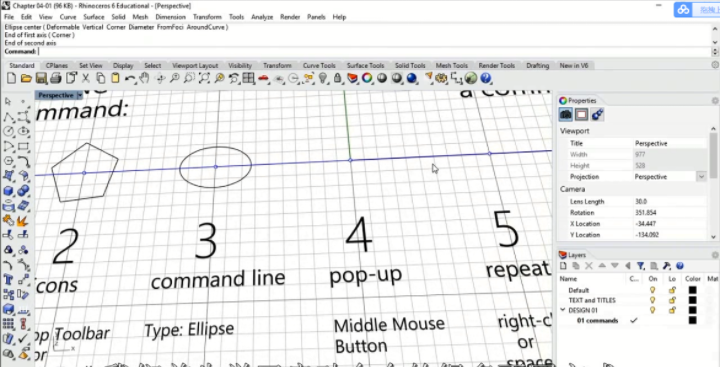Click the layer filter funnel icon
The image size is (720, 367).
[641, 266]
